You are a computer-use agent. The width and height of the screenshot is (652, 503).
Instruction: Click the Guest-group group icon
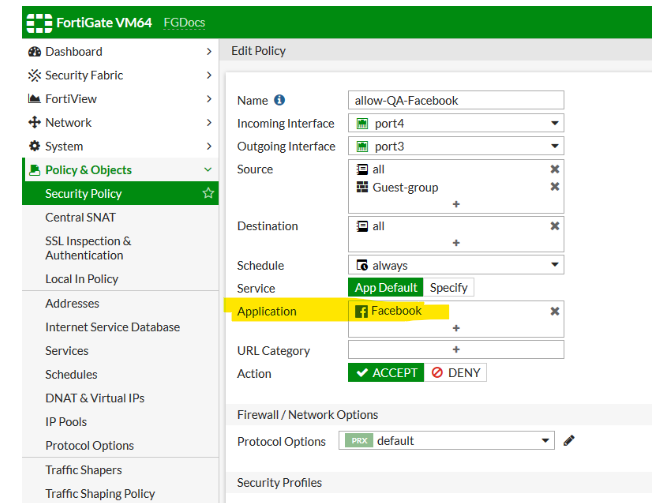tap(362, 187)
